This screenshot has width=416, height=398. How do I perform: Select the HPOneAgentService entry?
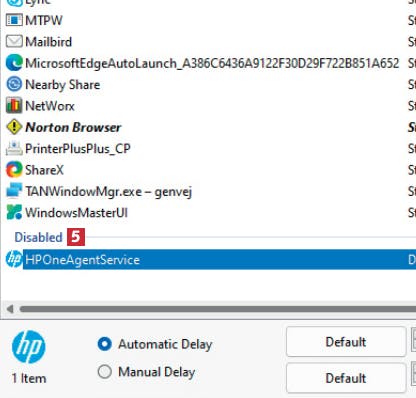click(x=211, y=259)
